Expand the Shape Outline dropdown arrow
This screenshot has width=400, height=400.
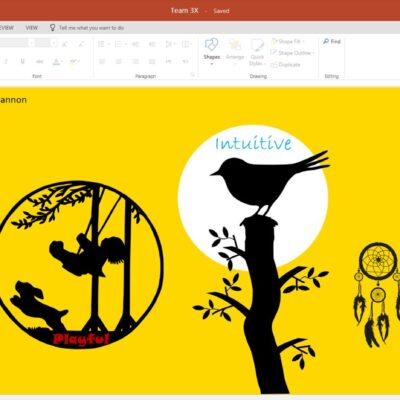pyautogui.click(x=314, y=53)
